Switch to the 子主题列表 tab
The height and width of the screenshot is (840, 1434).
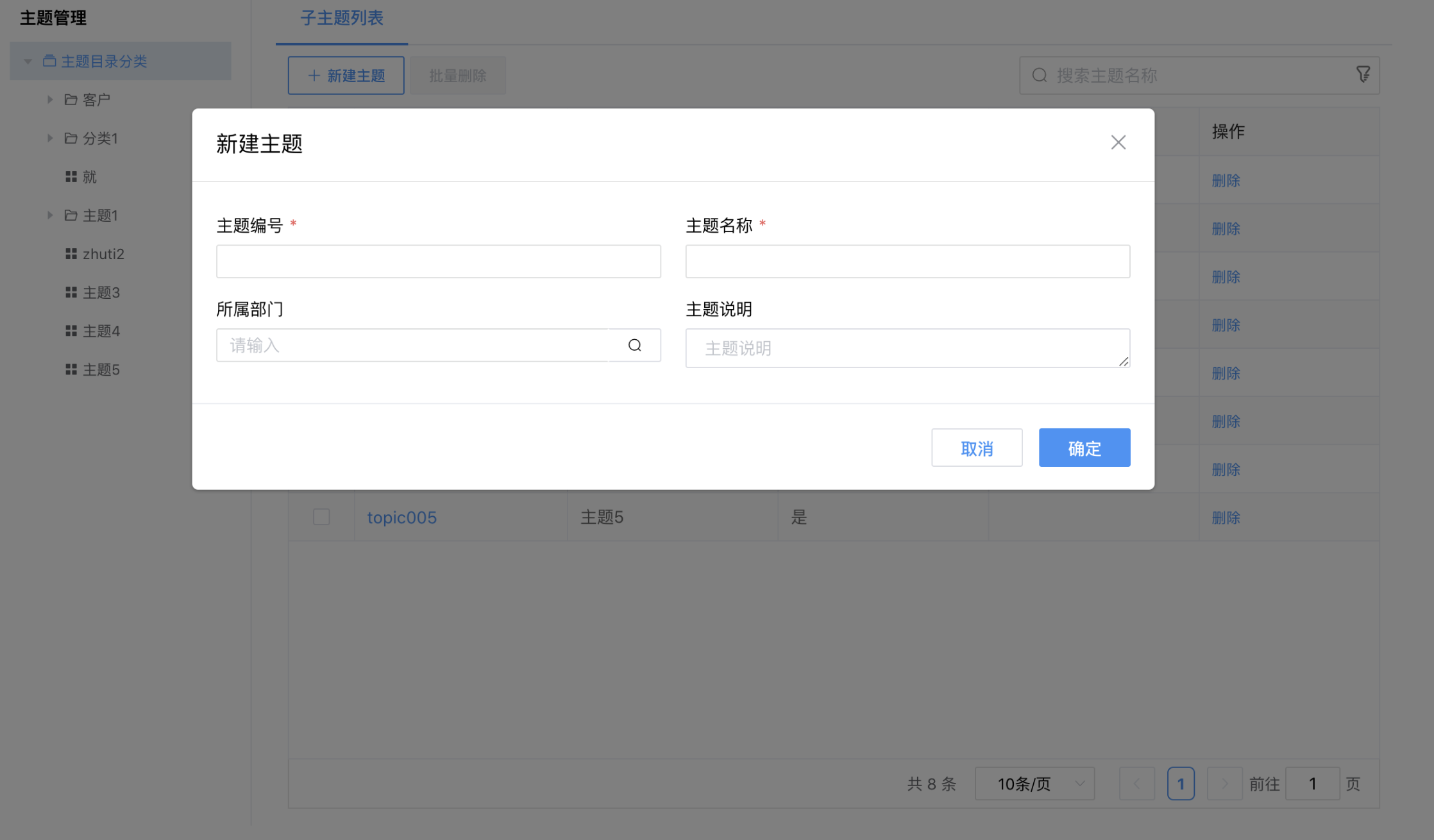coord(342,19)
